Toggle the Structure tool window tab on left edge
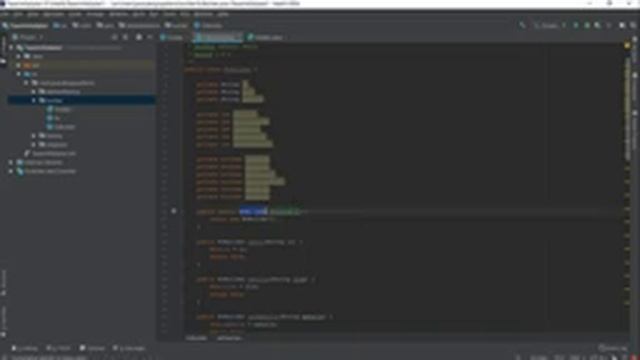 coord(3,283)
